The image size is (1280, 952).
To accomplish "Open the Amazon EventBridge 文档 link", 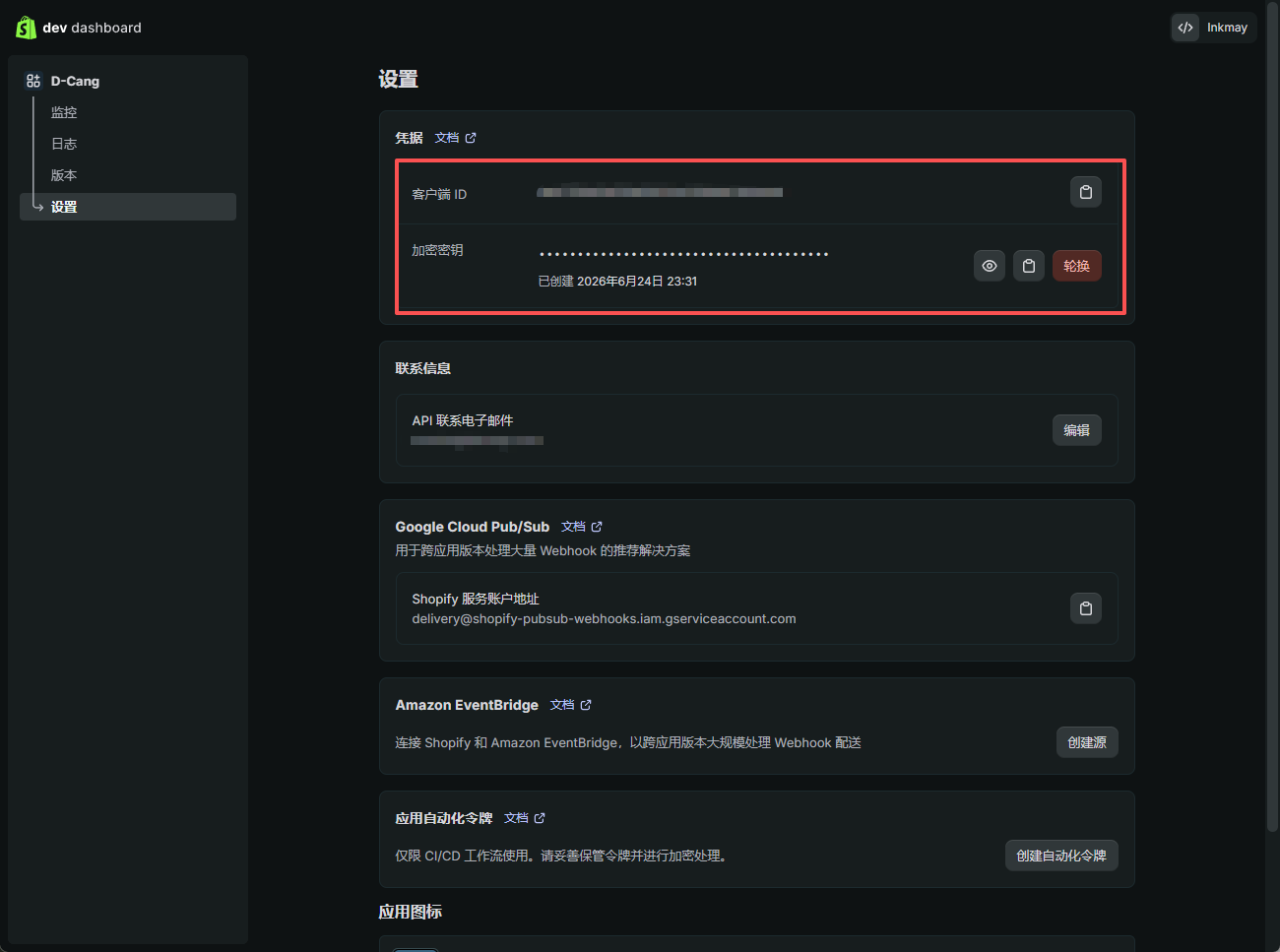I will [562, 705].
